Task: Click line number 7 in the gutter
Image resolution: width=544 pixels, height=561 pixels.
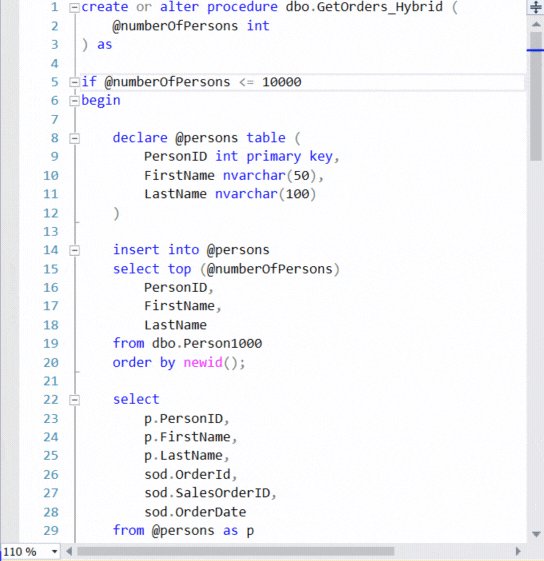Action: click(x=54, y=119)
